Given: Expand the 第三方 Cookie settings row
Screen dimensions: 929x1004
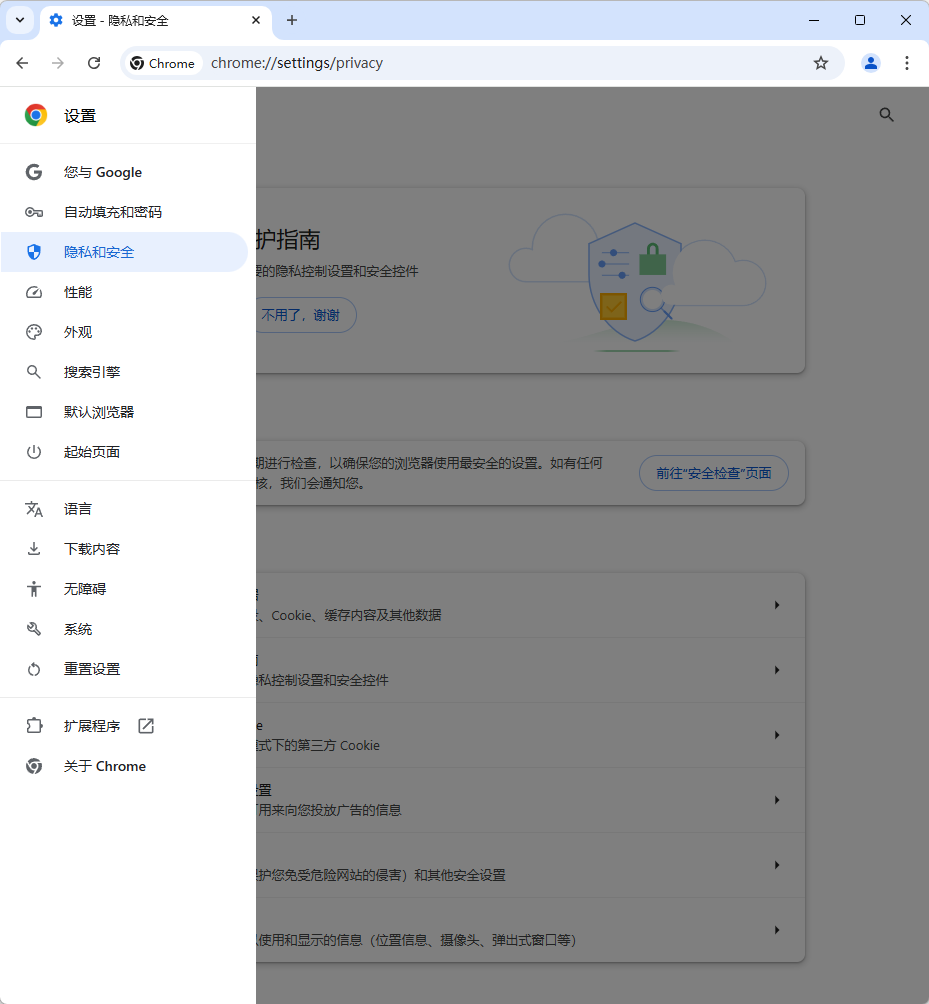Looking at the screenshot, I should click(777, 735).
